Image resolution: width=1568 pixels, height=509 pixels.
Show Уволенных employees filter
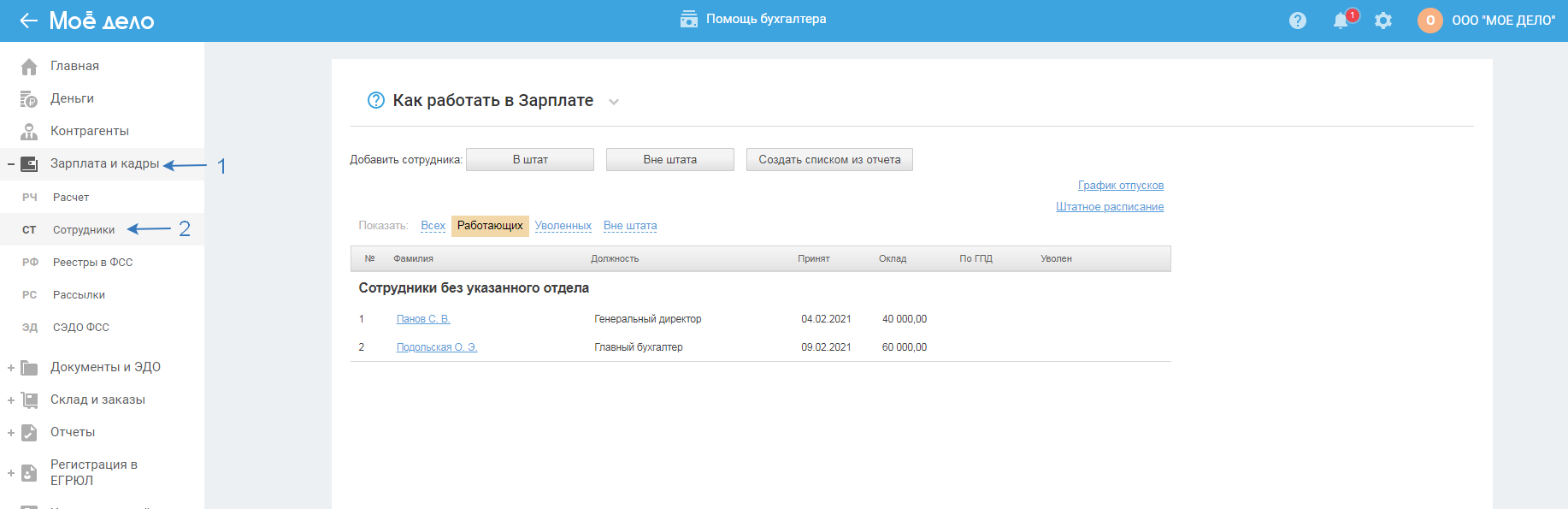(563, 226)
